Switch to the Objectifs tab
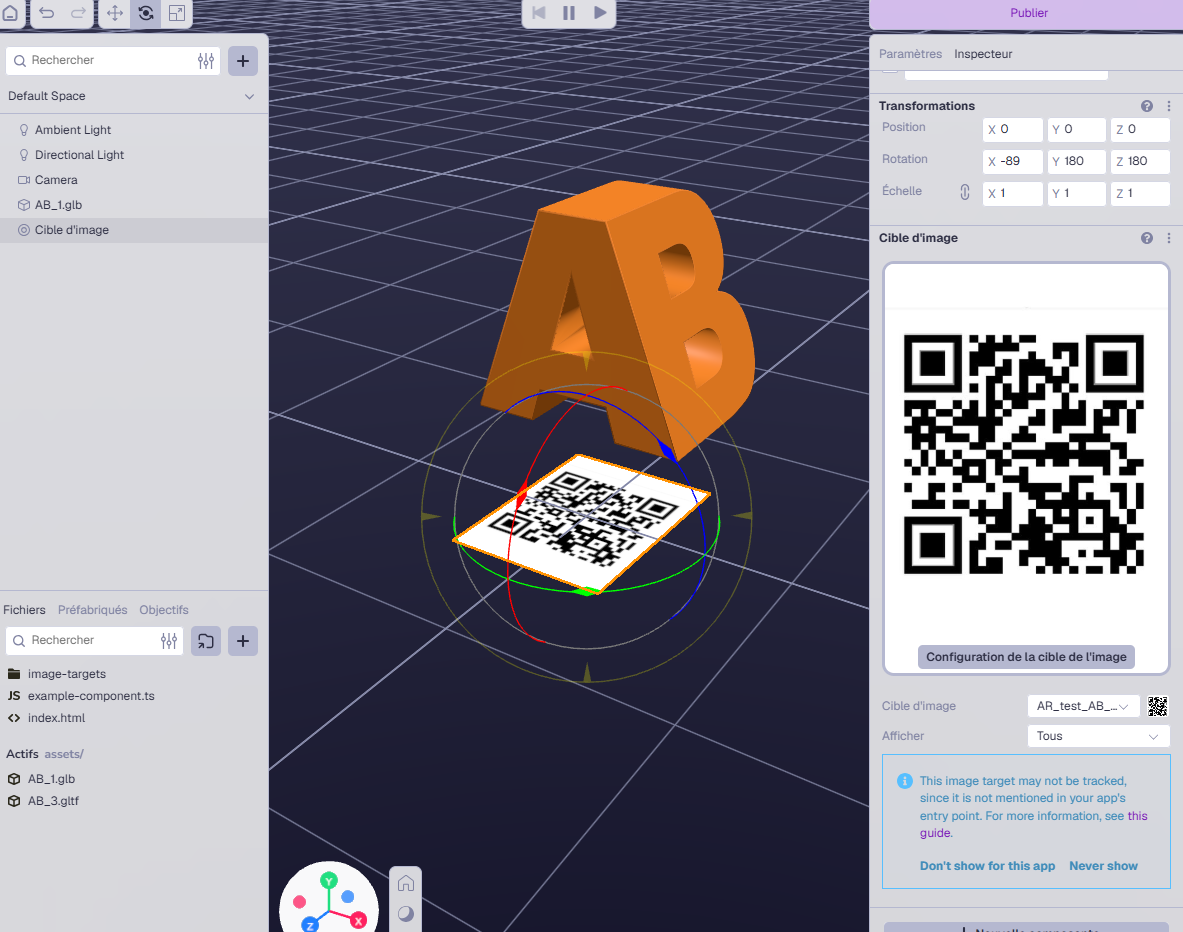The height and width of the screenshot is (932, 1183). click(x=164, y=610)
